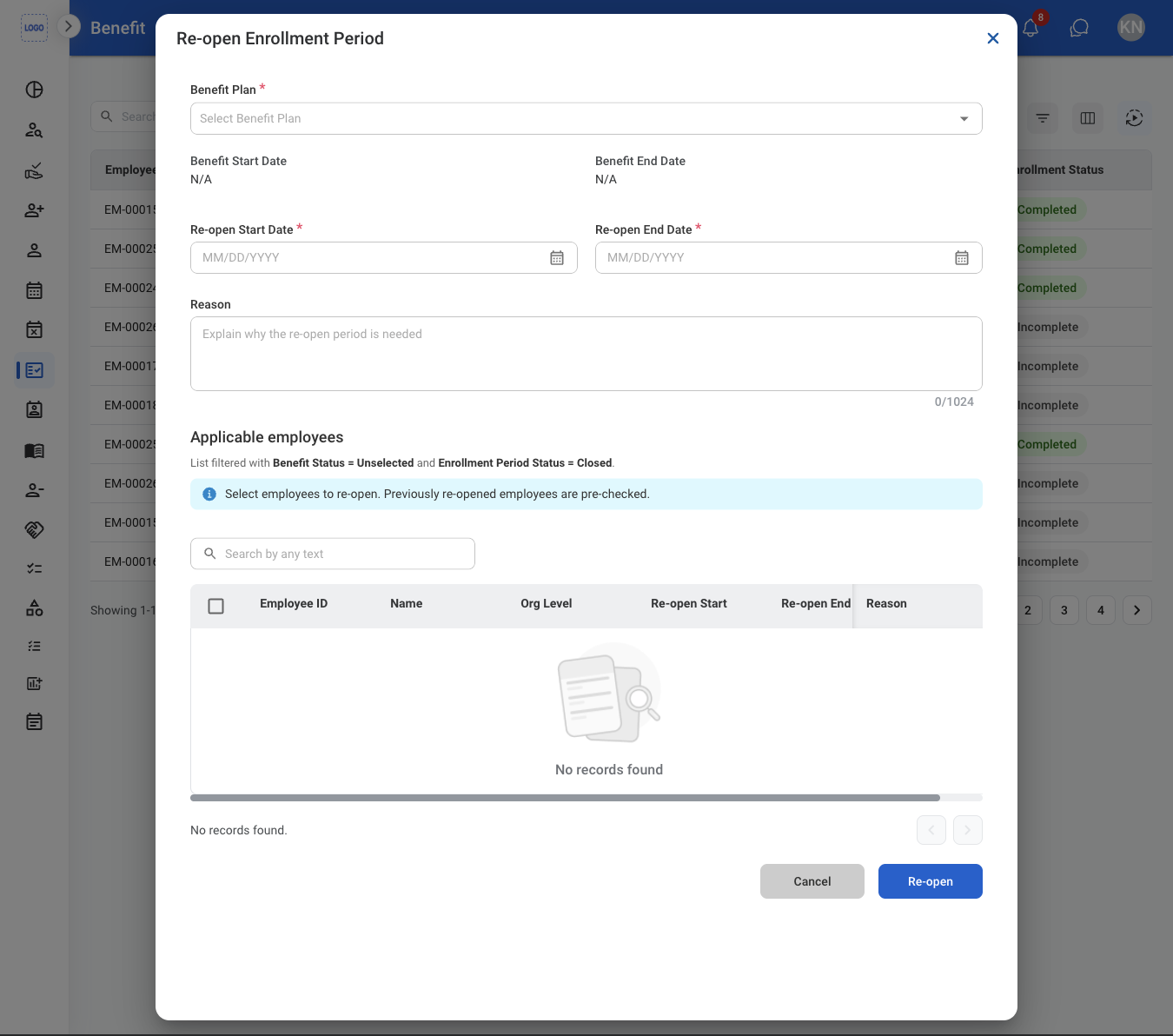Open the Re-open Start Date calendar picker

click(x=557, y=258)
